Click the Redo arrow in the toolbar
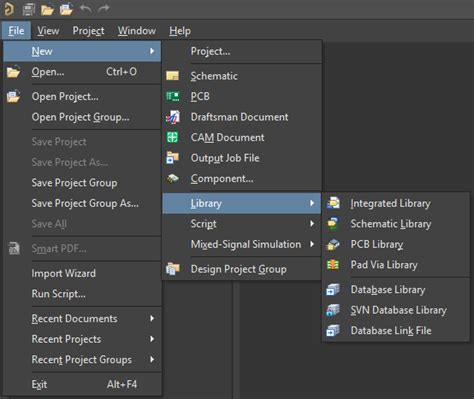Screen dimensions: 474x399 pos(104,9)
